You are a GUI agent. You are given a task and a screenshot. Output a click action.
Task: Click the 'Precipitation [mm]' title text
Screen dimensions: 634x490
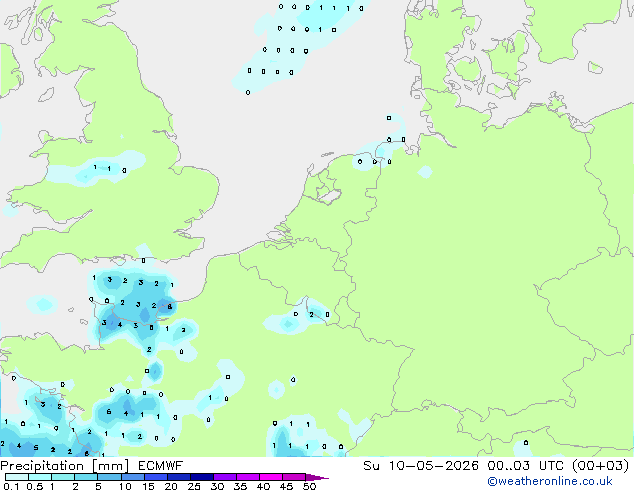click(65, 466)
